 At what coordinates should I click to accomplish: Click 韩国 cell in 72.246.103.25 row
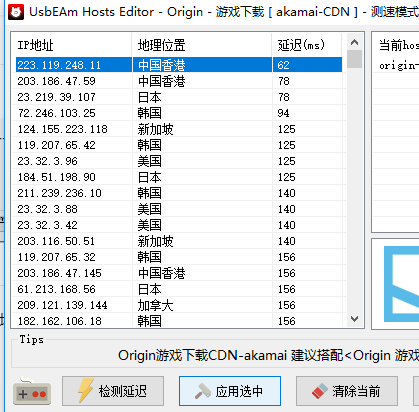click(150, 113)
